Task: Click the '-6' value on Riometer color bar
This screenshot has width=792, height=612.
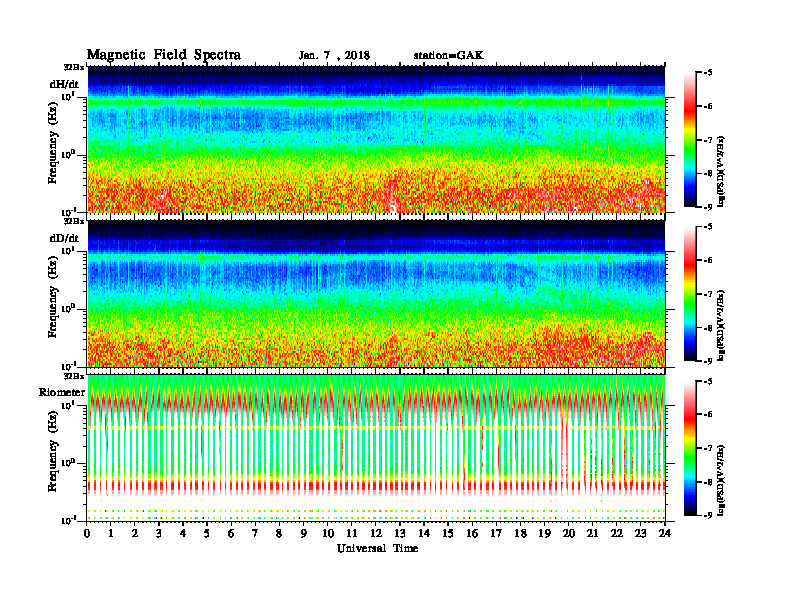Action: [708, 415]
